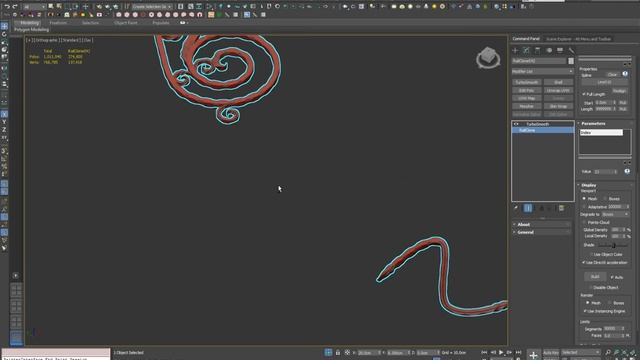Click the X axis constraint in left toolbar

[x=4, y=114]
